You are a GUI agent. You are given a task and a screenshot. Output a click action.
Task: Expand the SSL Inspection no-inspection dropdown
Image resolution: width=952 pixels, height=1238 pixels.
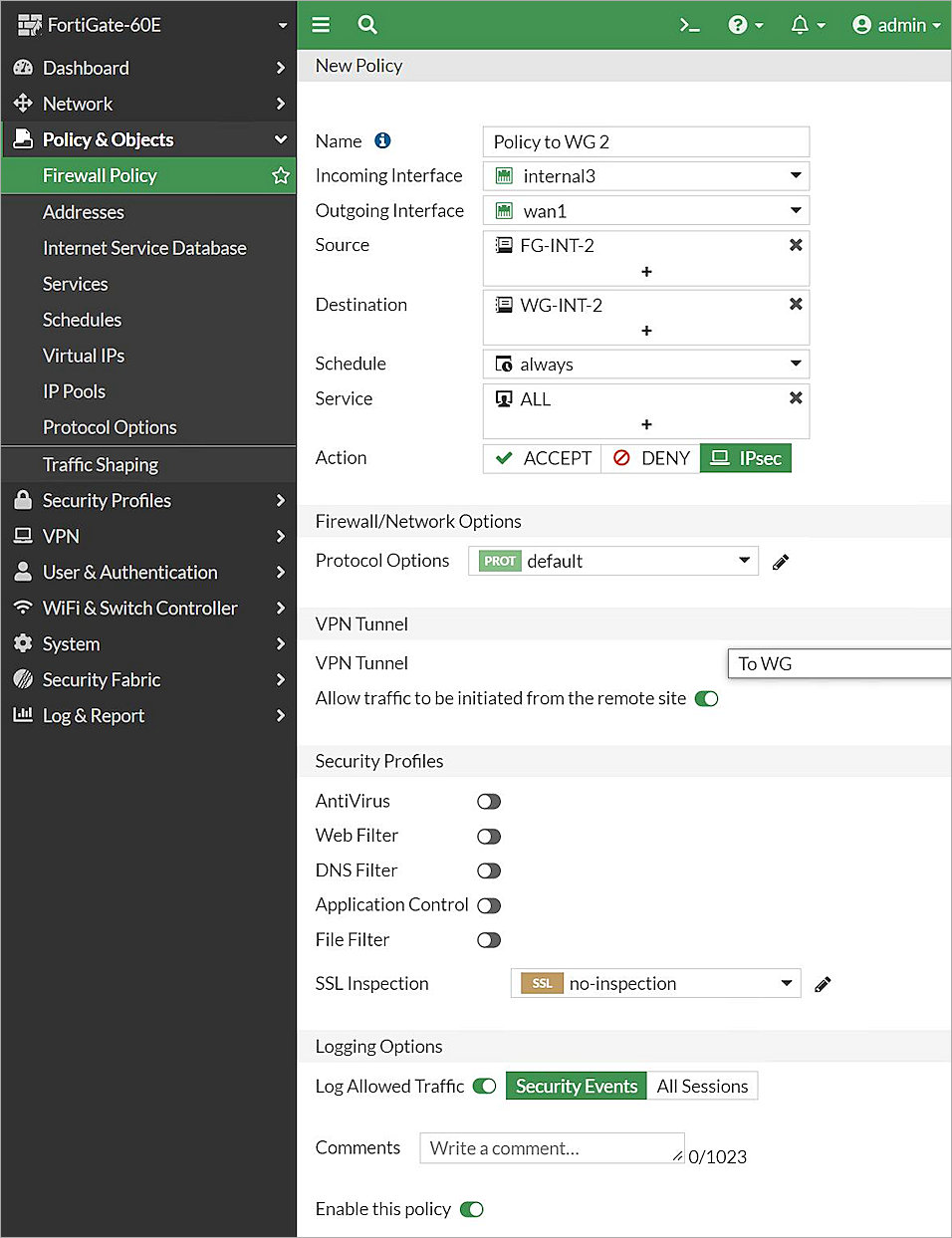[x=655, y=984]
